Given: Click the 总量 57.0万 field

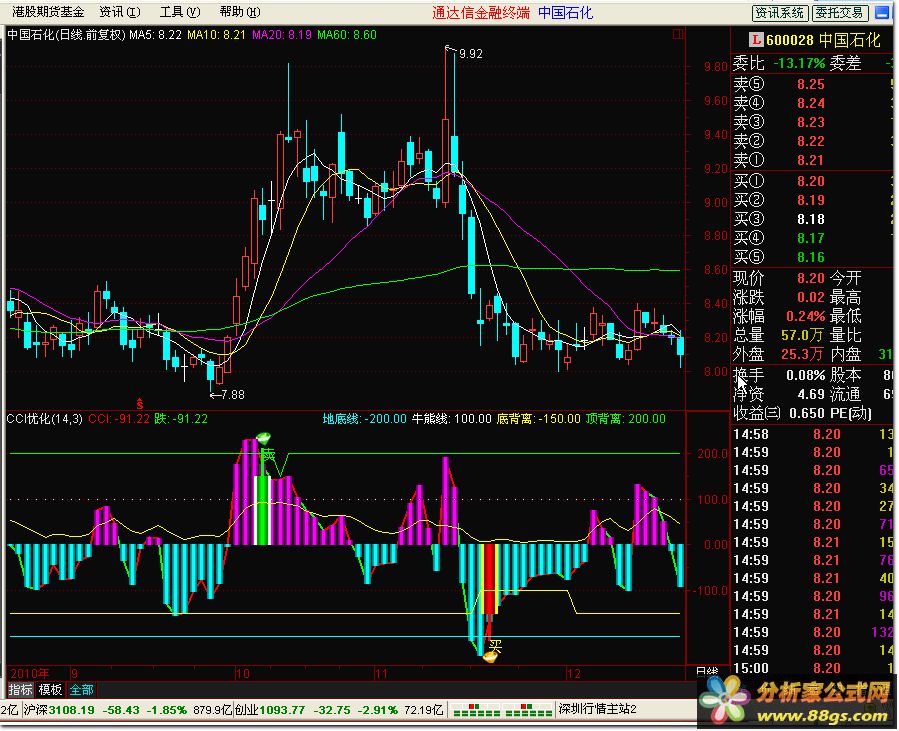Looking at the screenshot, I should [x=779, y=335].
